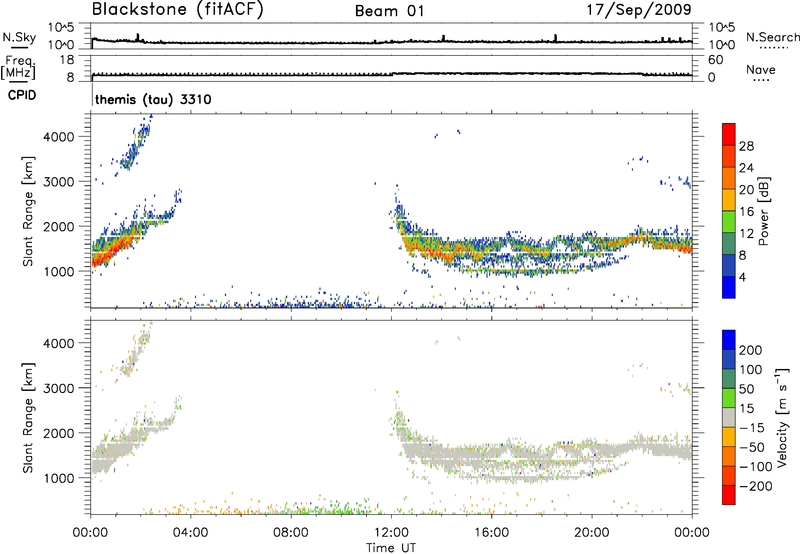The height and width of the screenshot is (554, 800).
Task: Click the '1000' range tick of the power panel
Action: coord(58,271)
